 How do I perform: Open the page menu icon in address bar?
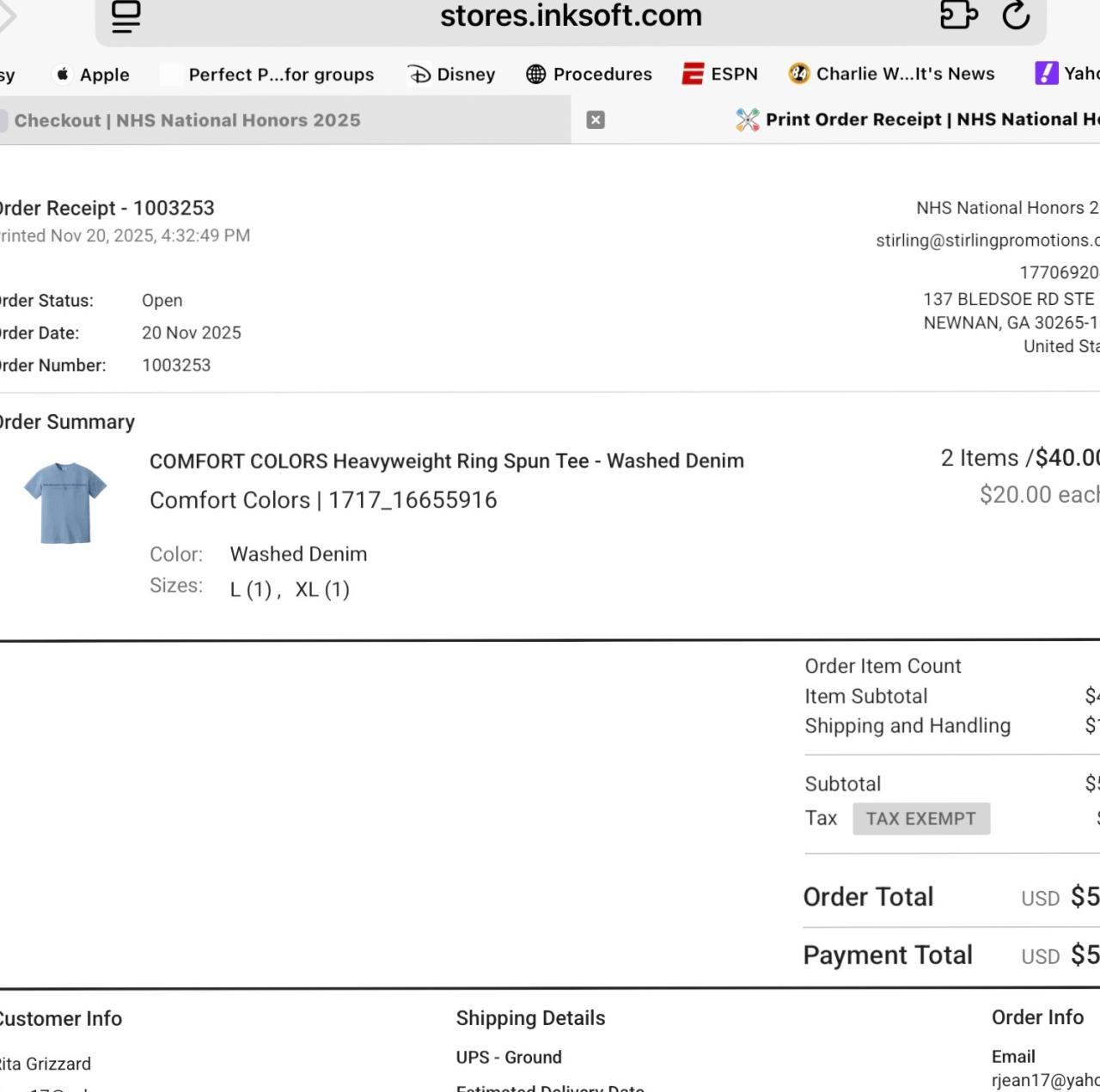(x=126, y=15)
